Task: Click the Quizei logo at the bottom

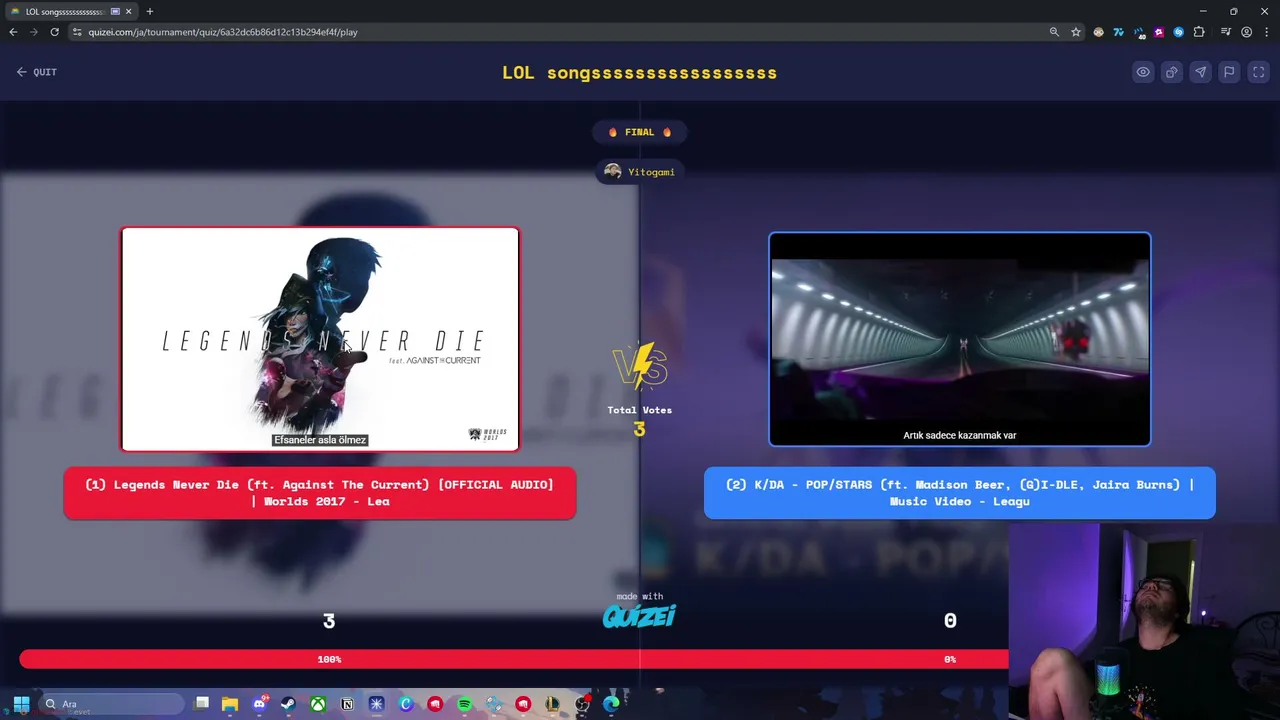Action: (640, 616)
